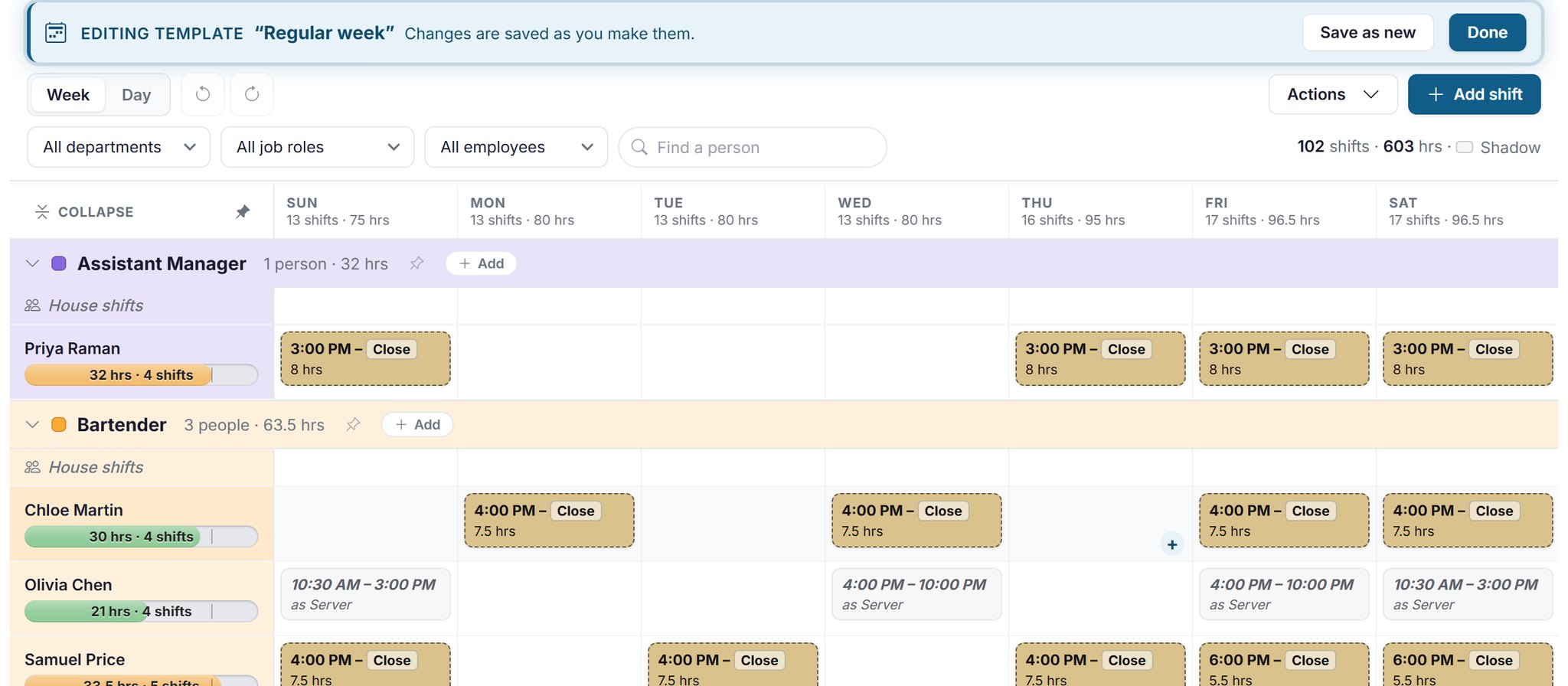
Task: Open Olivia Chen's Friday 4:00 PM Server shift
Action: 1284,594
